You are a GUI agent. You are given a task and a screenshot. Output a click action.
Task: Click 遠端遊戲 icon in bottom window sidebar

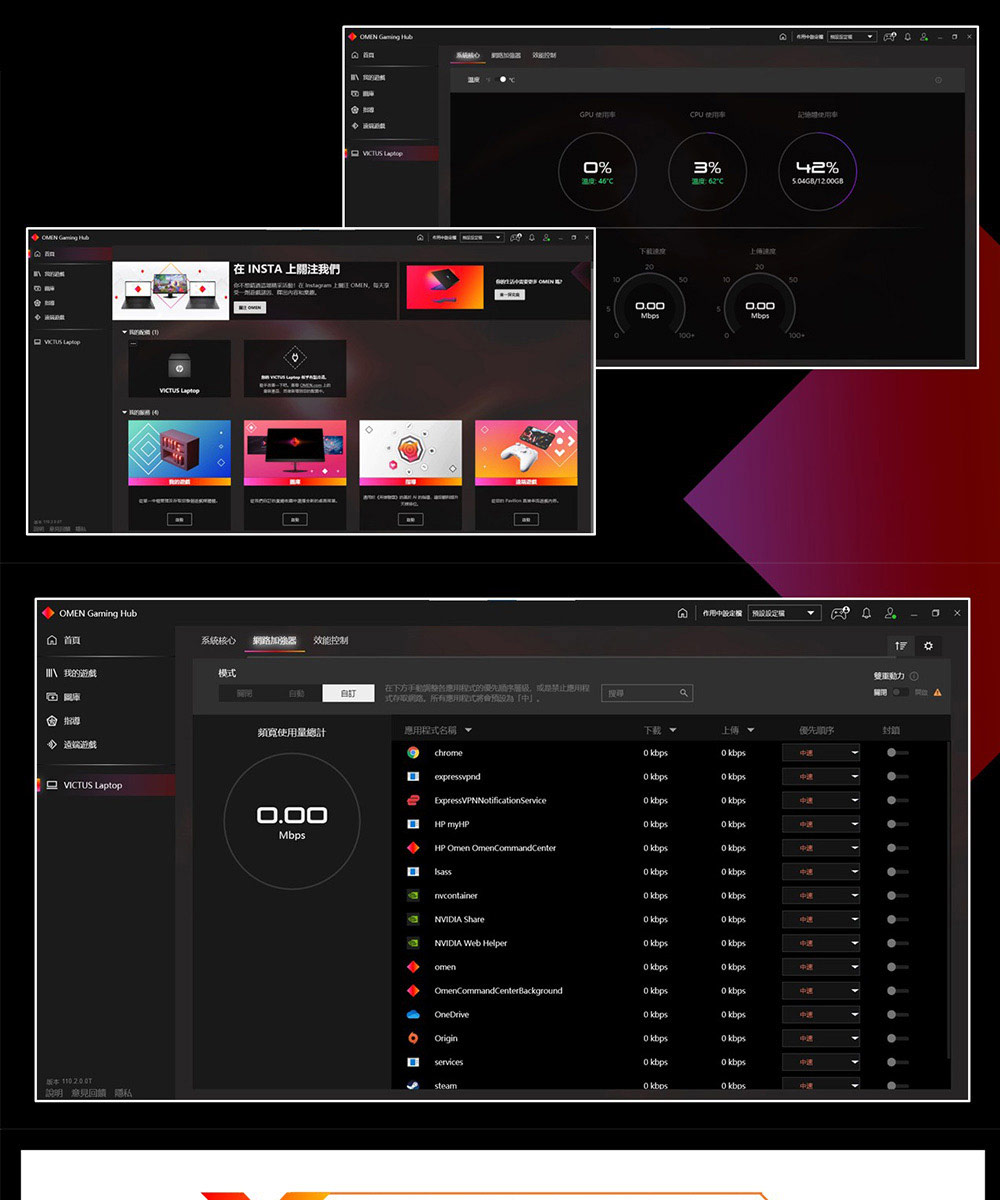tap(51, 745)
